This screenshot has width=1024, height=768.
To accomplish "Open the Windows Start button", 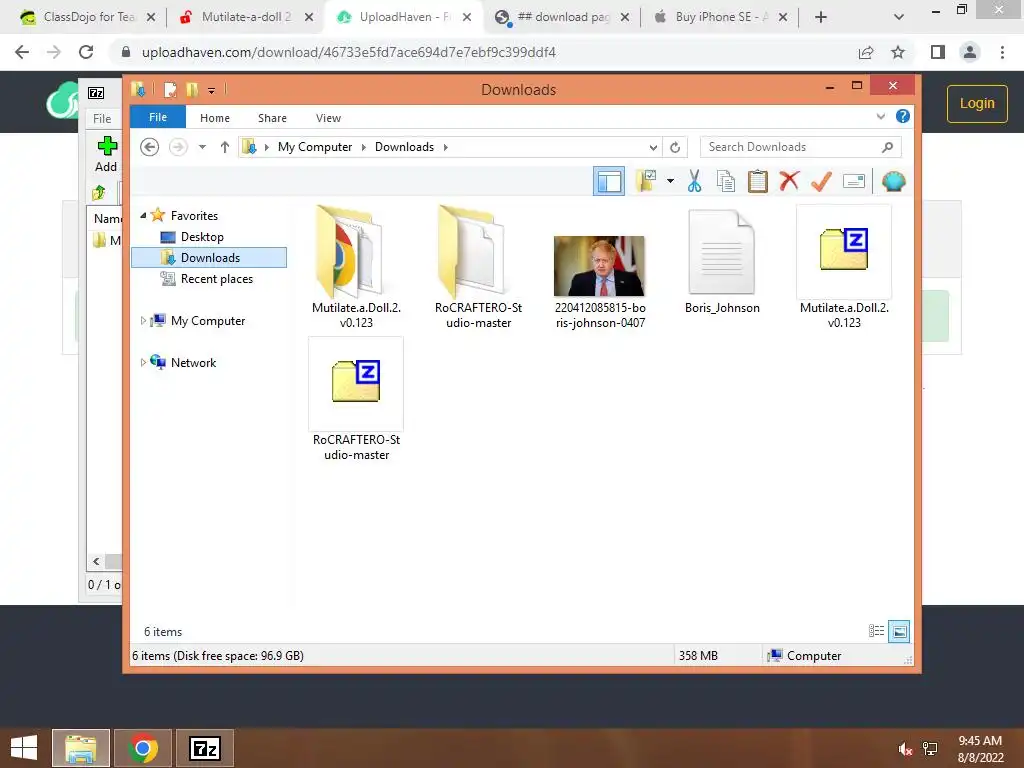I will click(24, 748).
